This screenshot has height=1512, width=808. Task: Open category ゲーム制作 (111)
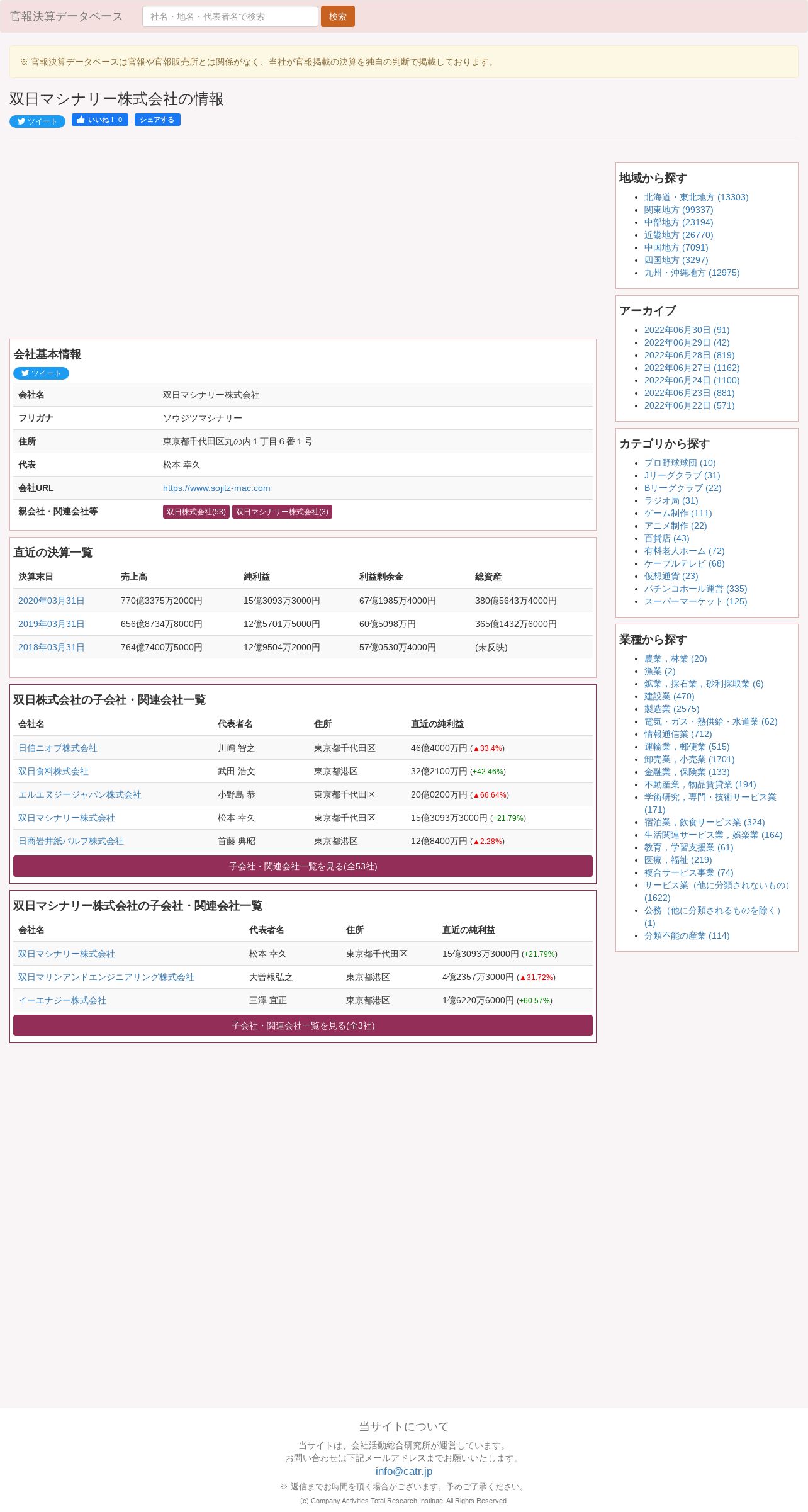[x=678, y=513]
